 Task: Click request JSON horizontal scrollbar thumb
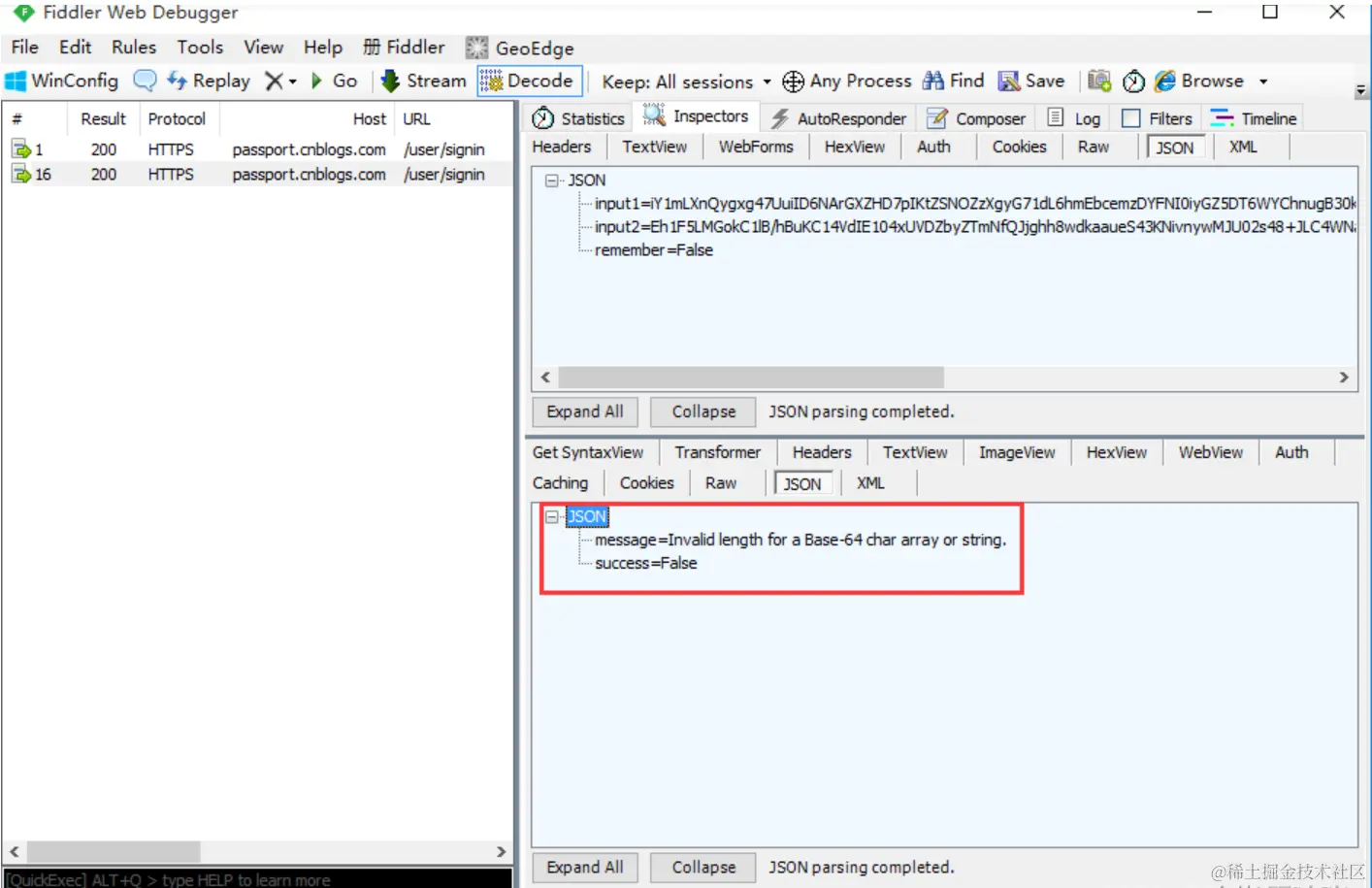[x=751, y=377]
